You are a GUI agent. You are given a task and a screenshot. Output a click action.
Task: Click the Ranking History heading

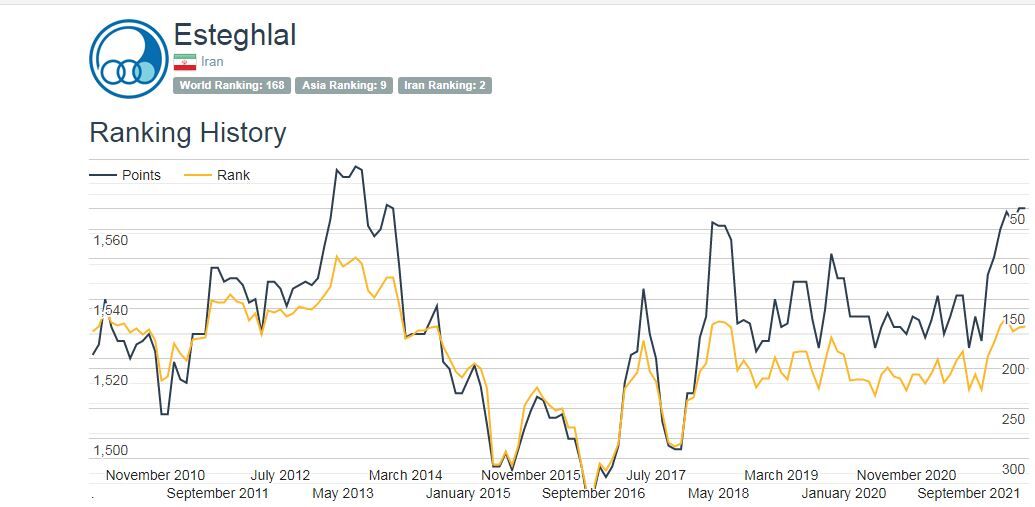coord(188,133)
